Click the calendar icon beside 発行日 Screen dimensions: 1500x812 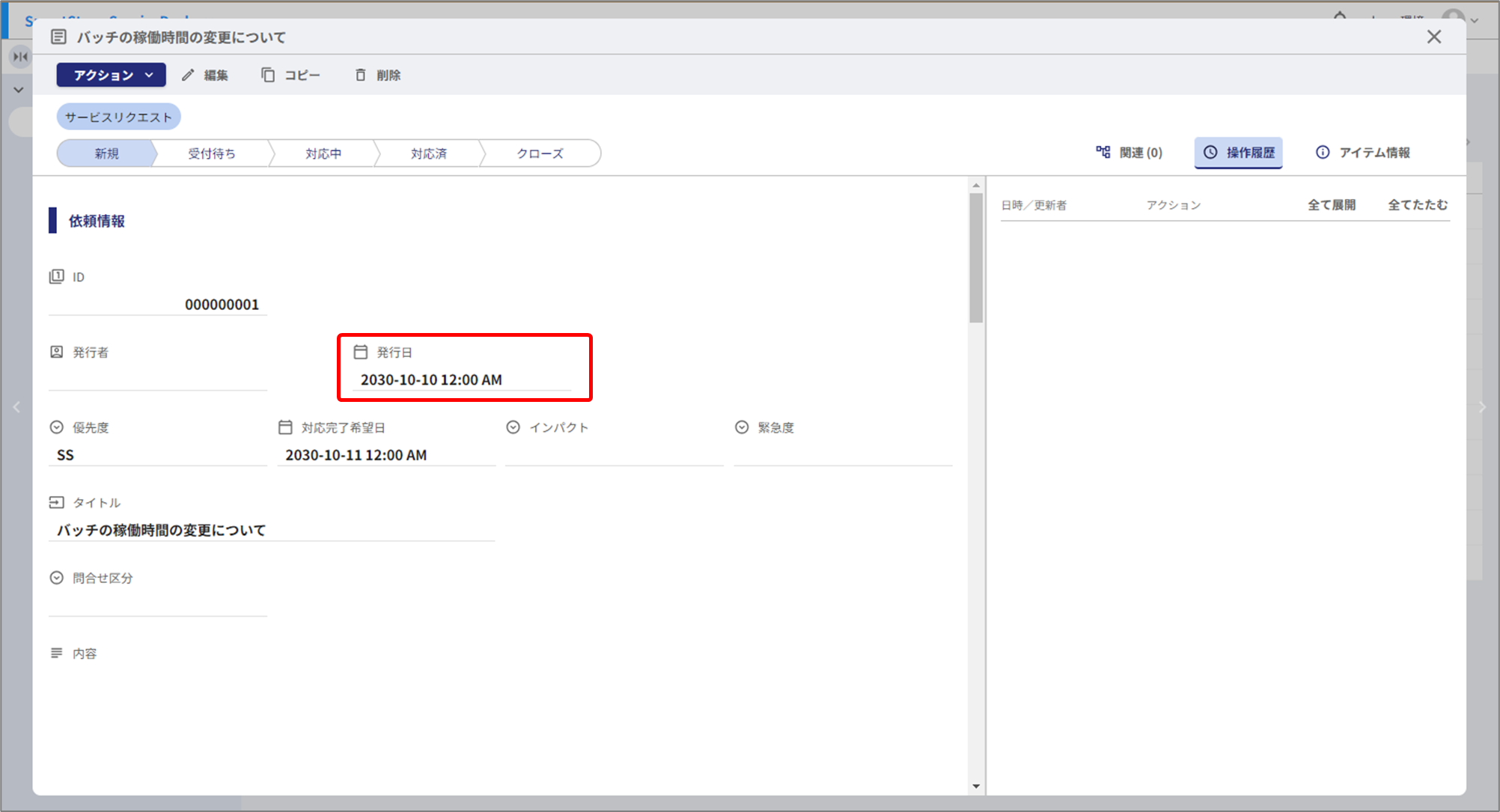point(361,352)
